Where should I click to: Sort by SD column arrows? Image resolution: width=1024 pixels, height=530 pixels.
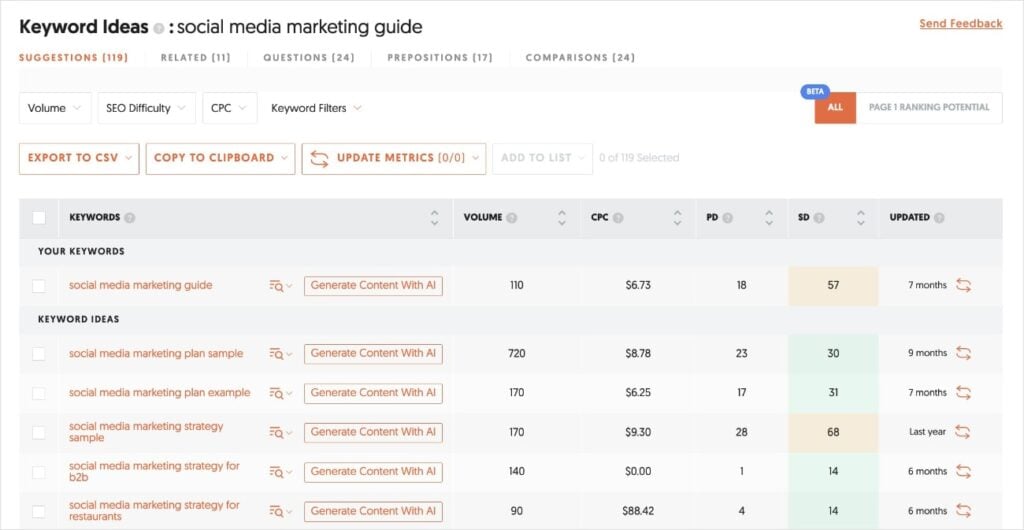[x=861, y=218]
